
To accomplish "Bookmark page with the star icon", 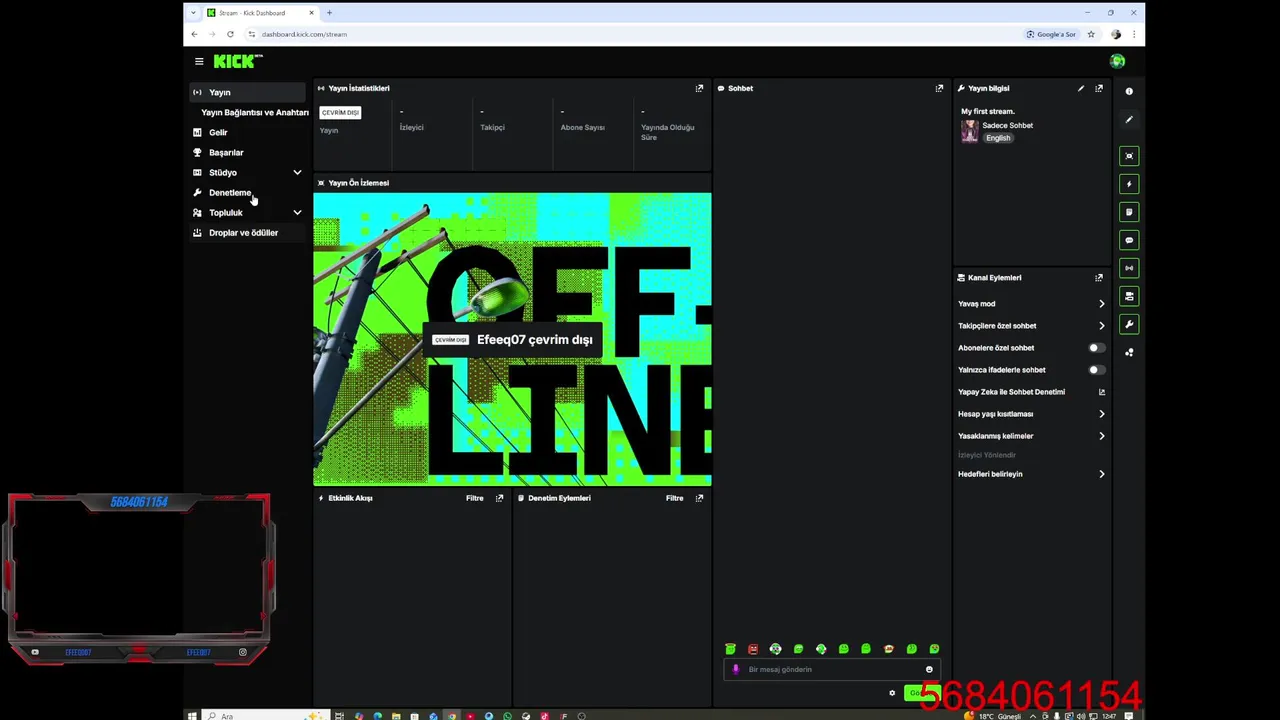I will point(1091,34).
